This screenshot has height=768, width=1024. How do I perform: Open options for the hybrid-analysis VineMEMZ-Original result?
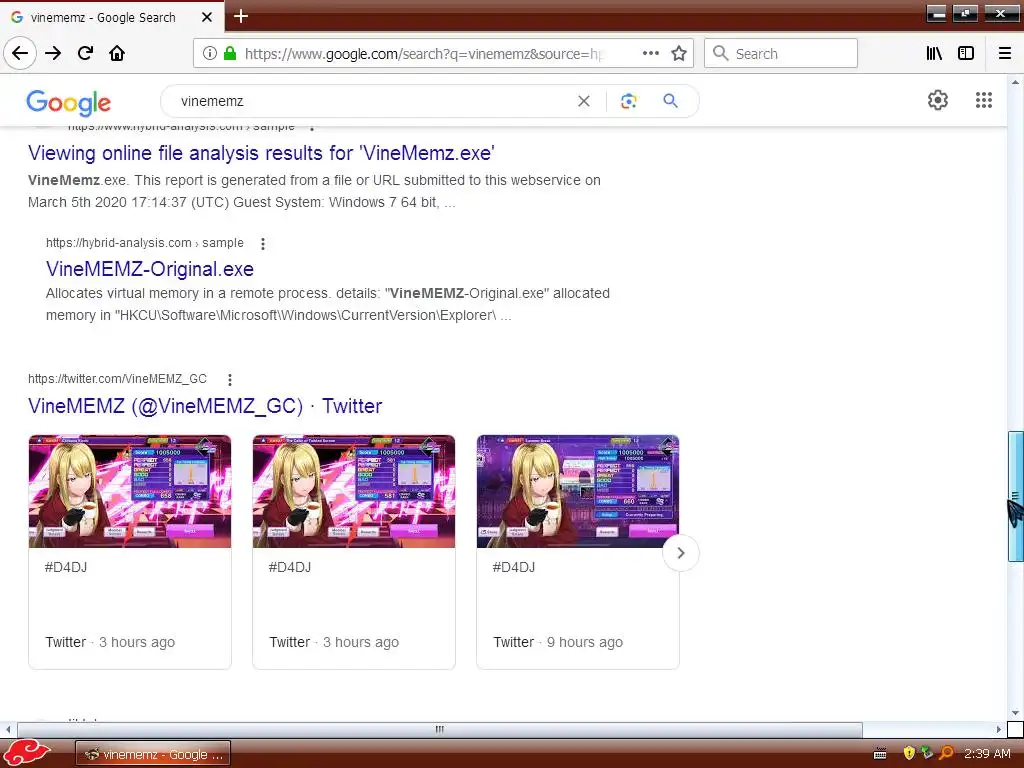point(263,244)
